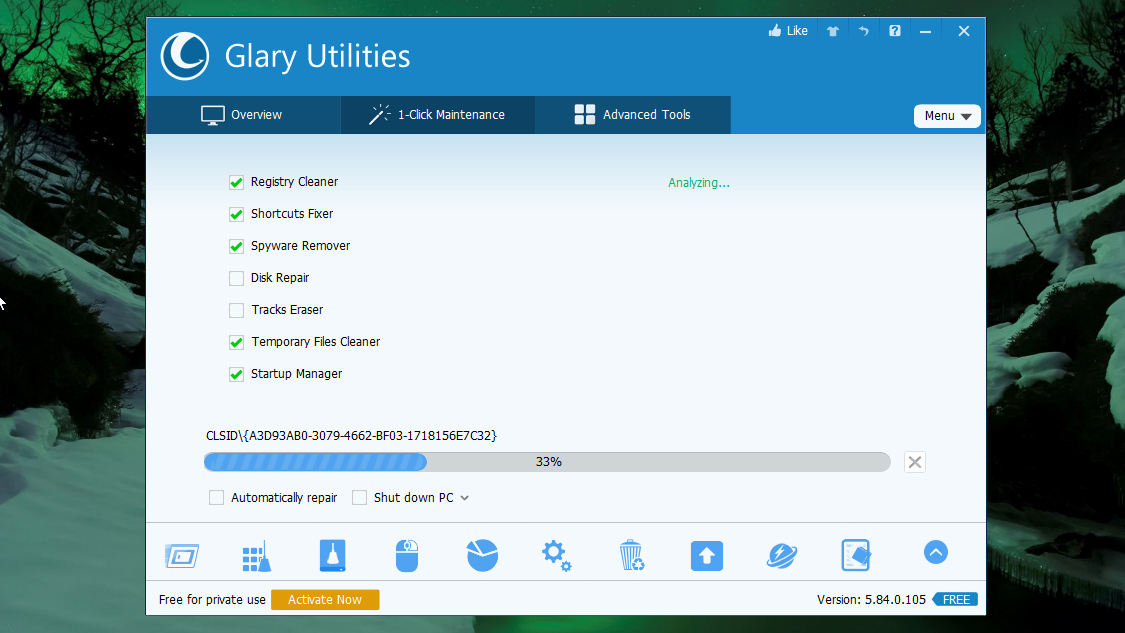Open the Menu dropdown
This screenshot has height=633, width=1125.
[947, 116]
